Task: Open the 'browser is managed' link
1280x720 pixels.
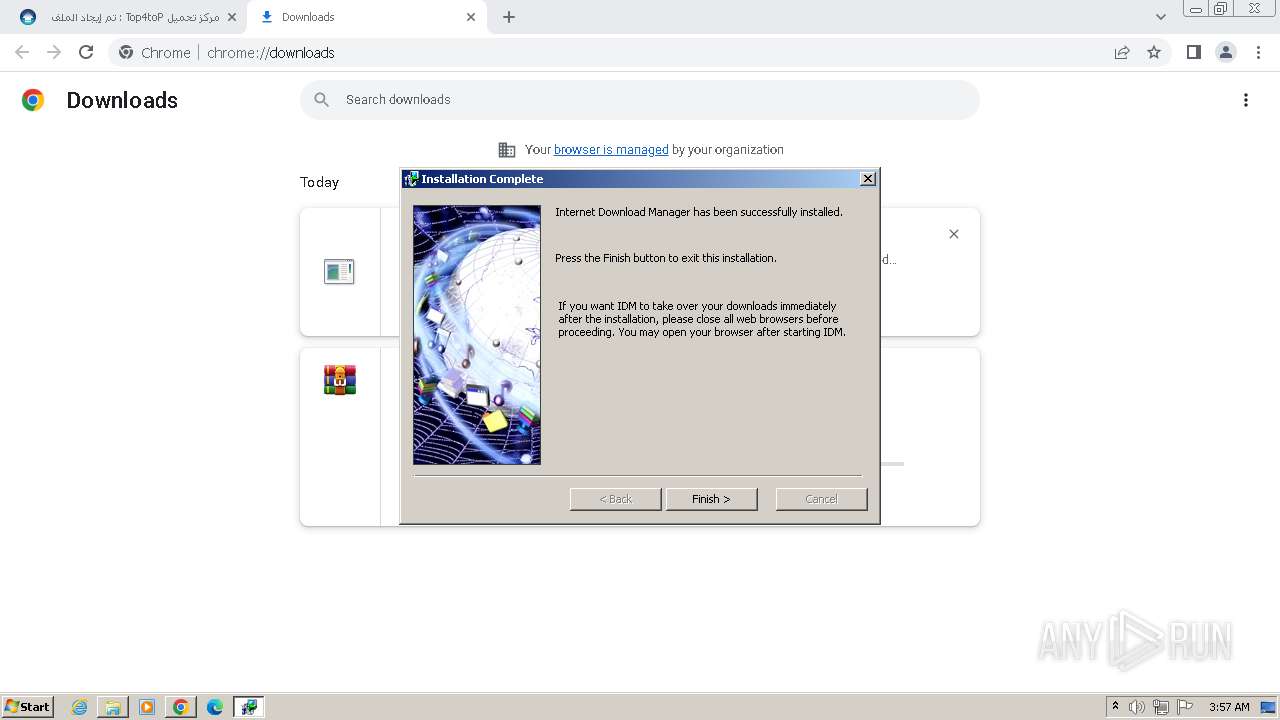Action: pyautogui.click(x=611, y=150)
